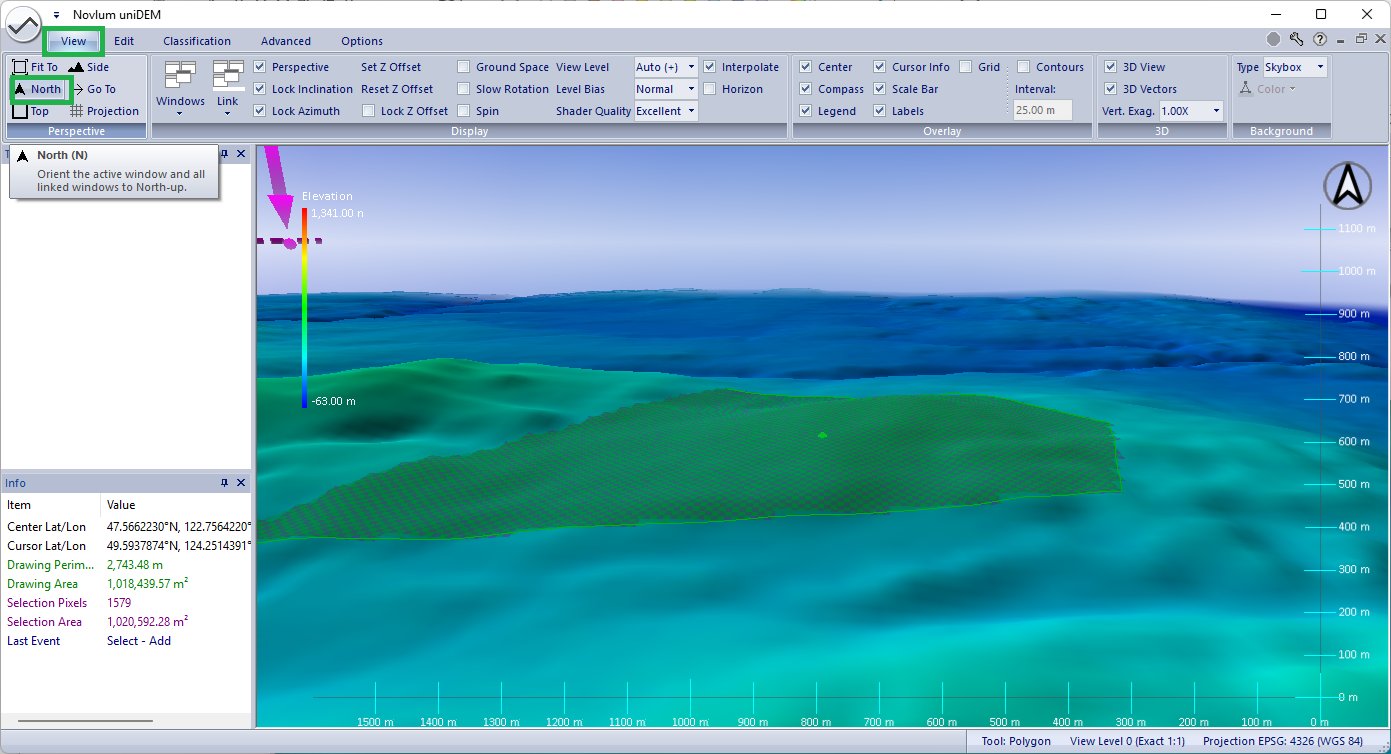Hide the Scale Bar overlay
The width and height of the screenshot is (1391, 754).
coord(880,89)
